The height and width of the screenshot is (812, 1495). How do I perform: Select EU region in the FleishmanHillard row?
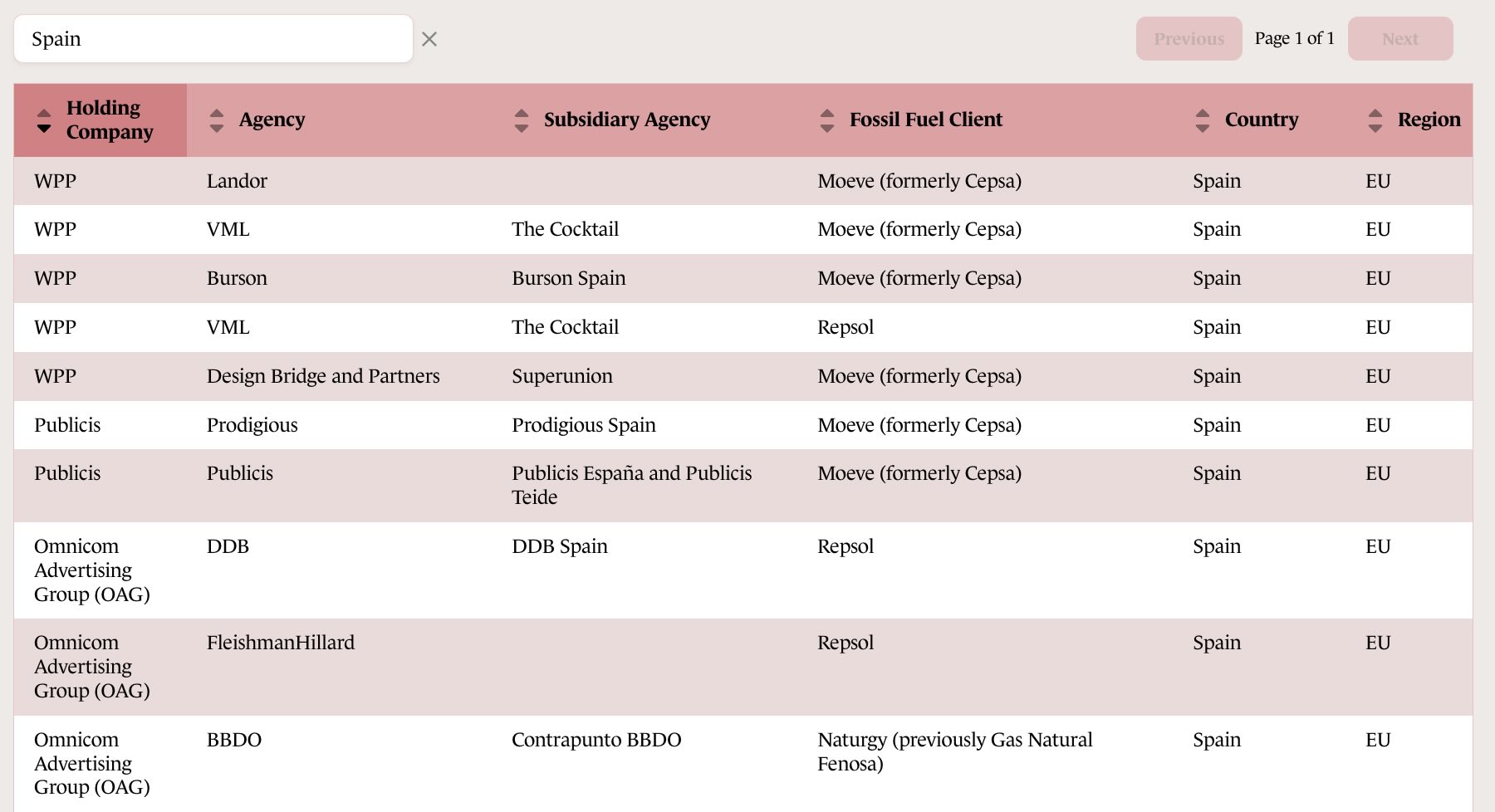tap(1378, 643)
